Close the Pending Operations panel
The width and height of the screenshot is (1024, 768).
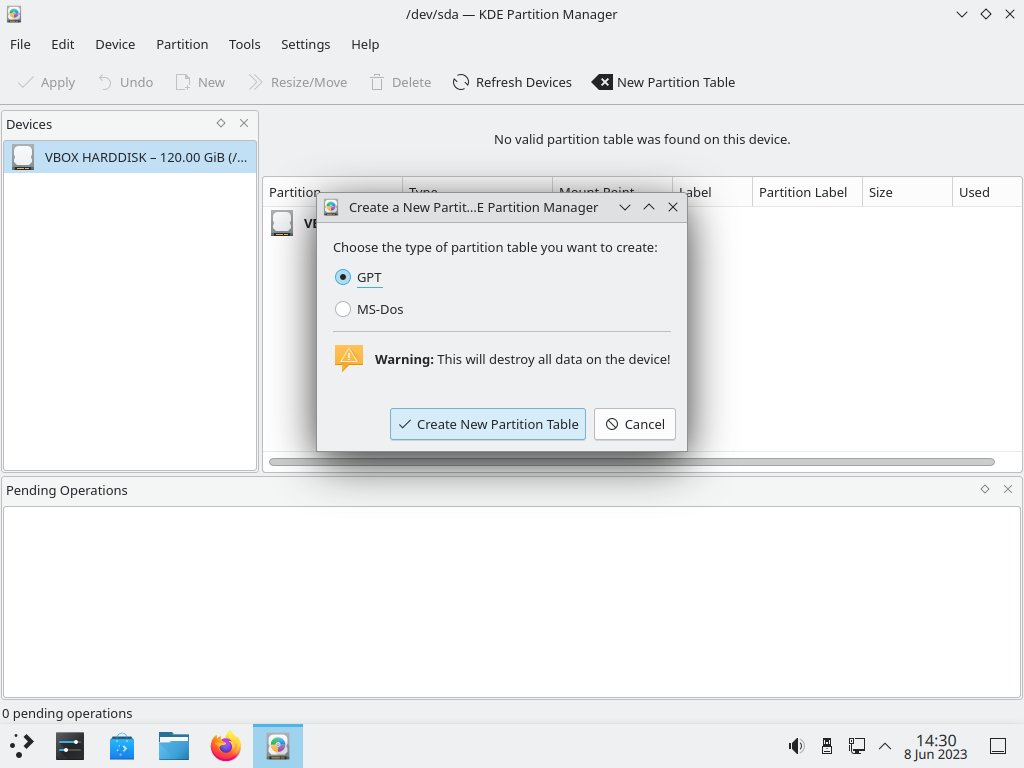coord(1008,489)
